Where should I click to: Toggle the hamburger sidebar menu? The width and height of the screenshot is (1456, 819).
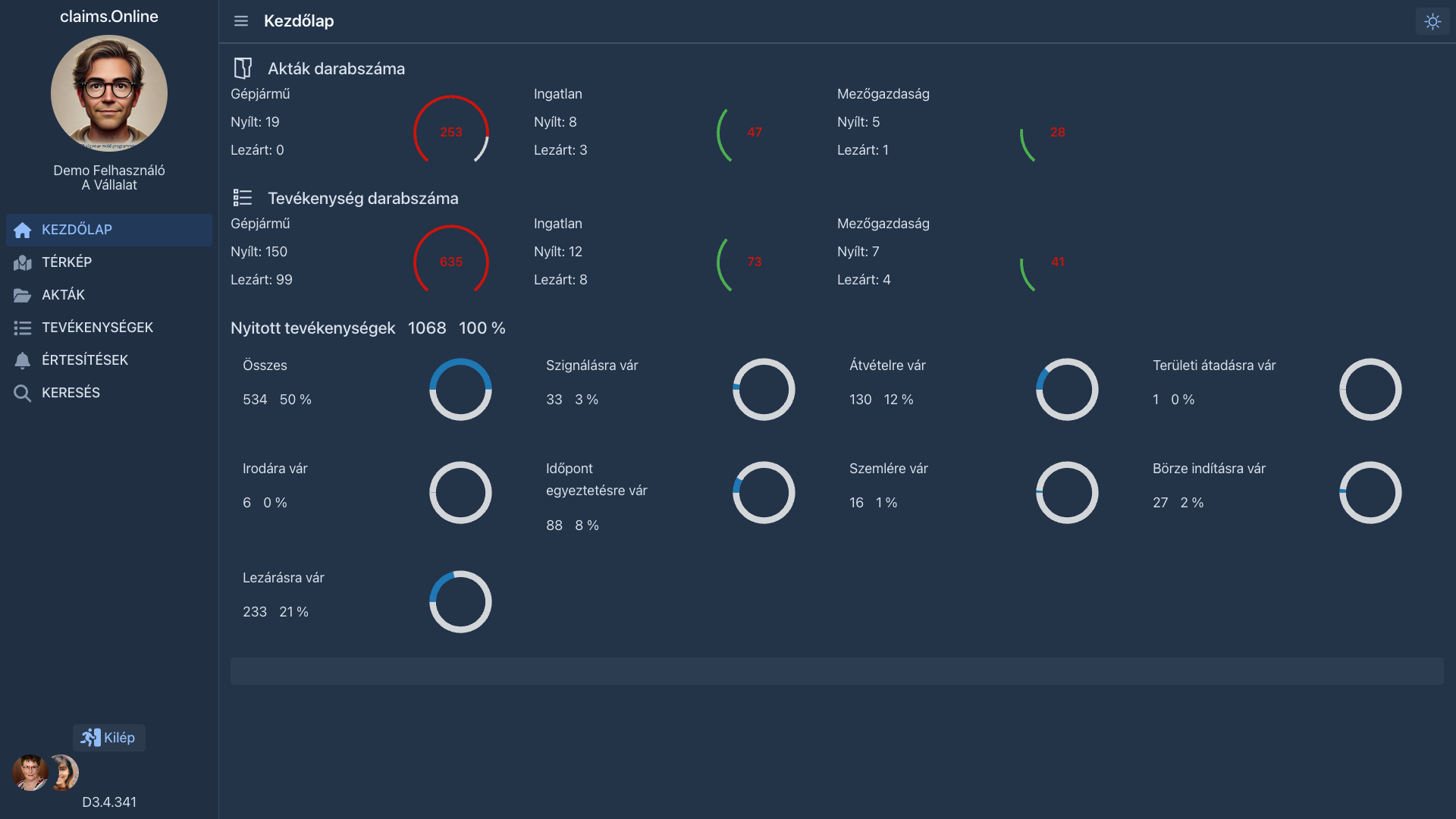point(241,21)
